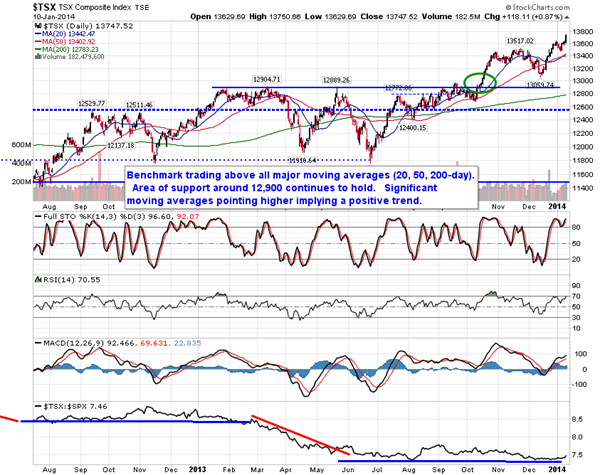Click the 90 level on RSI axis
This screenshot has width=605, height=475.
coord(576,286)
